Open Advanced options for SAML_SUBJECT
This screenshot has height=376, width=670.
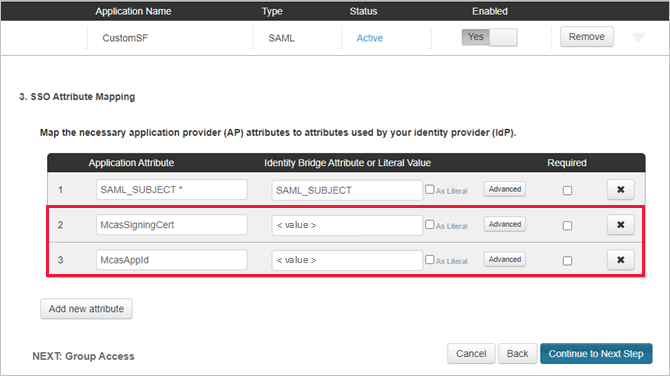tap(505, 189)
